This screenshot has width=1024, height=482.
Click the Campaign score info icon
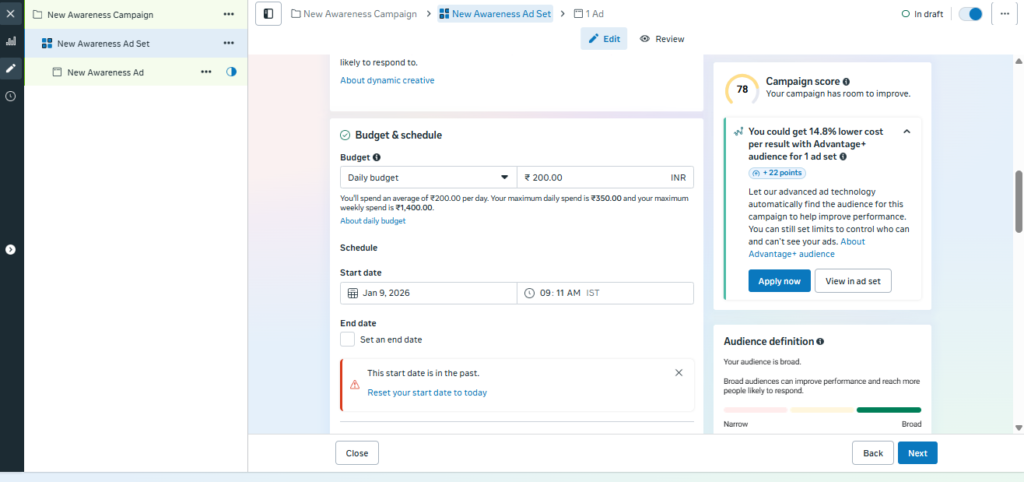(x=846, y=82)
